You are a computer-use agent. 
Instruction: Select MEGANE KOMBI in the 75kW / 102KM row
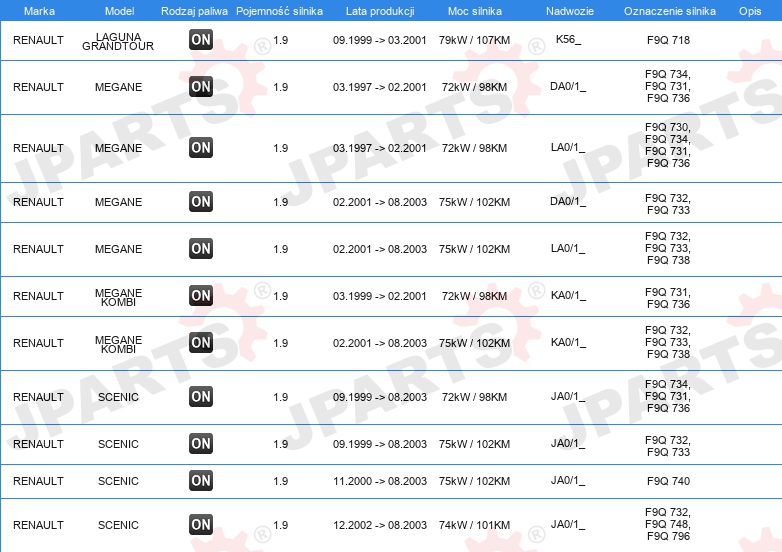118,344
